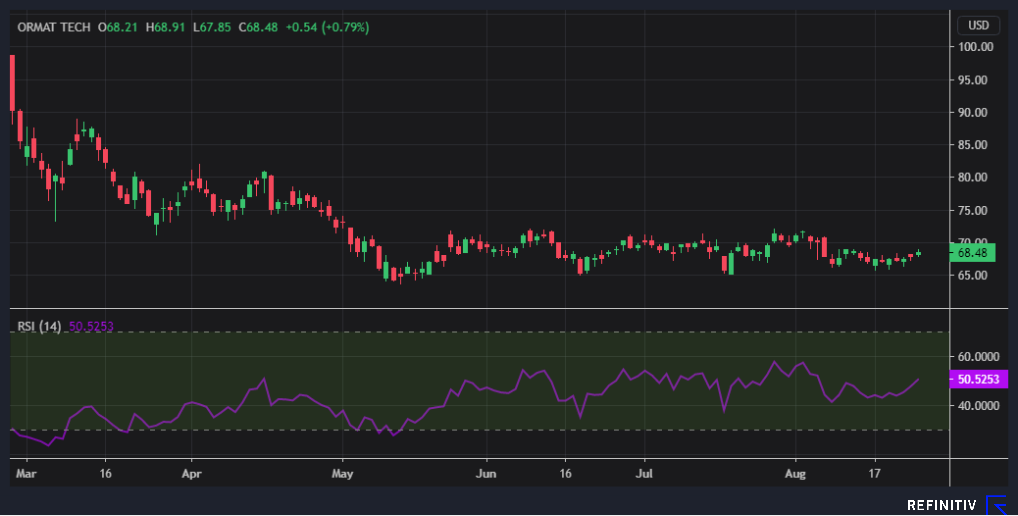Click the Jul label on time axis
The height and width of the screenshot is (516, 1018).
click(644, 474)
